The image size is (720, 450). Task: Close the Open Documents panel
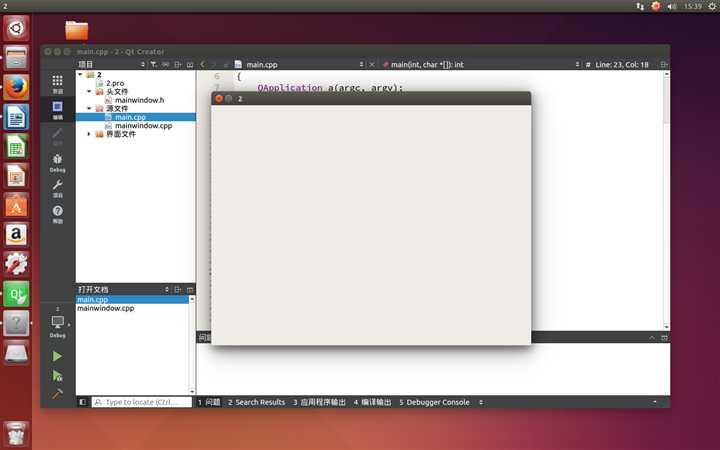190,290
